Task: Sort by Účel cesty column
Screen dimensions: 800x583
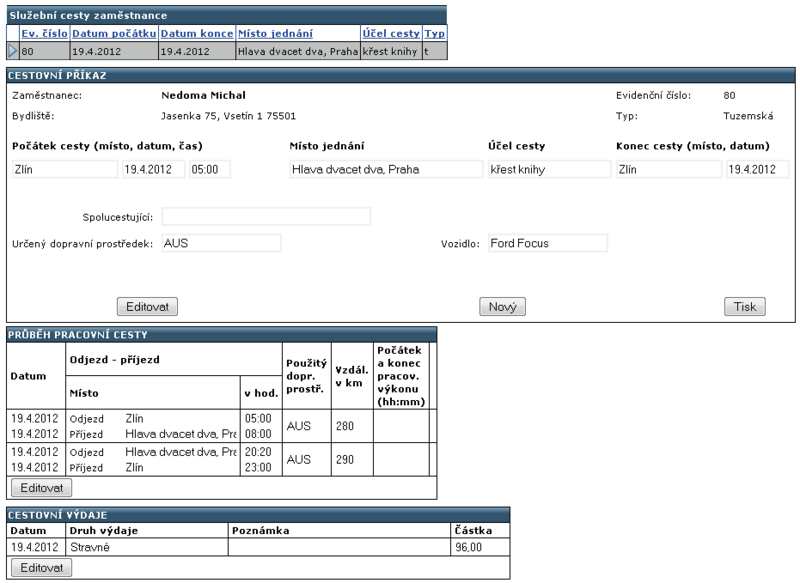Action: [391, 34]
